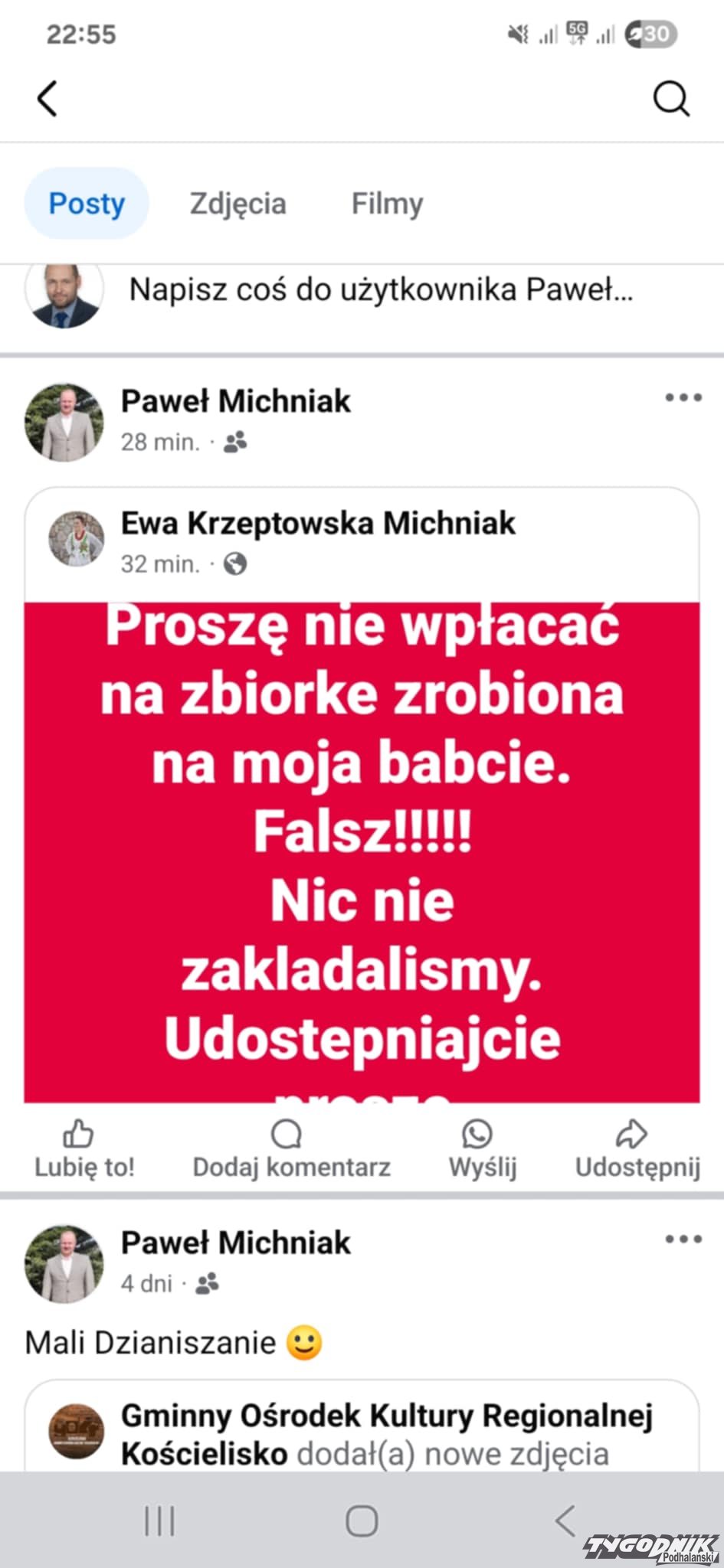Screen dimensions: 724x1568
Task: Open recent apps with three-lines button
Action: (x=159, y=1521)
